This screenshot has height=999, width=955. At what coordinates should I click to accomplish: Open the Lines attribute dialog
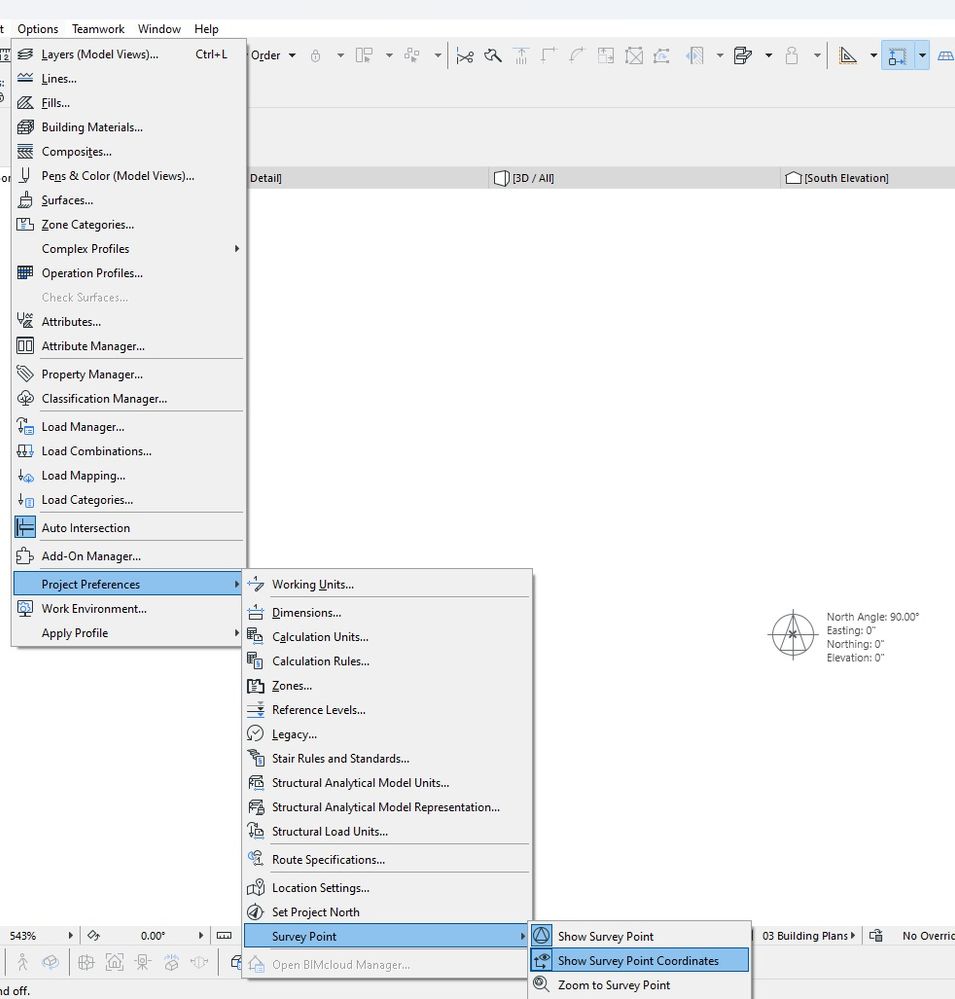tap(128, 78)
